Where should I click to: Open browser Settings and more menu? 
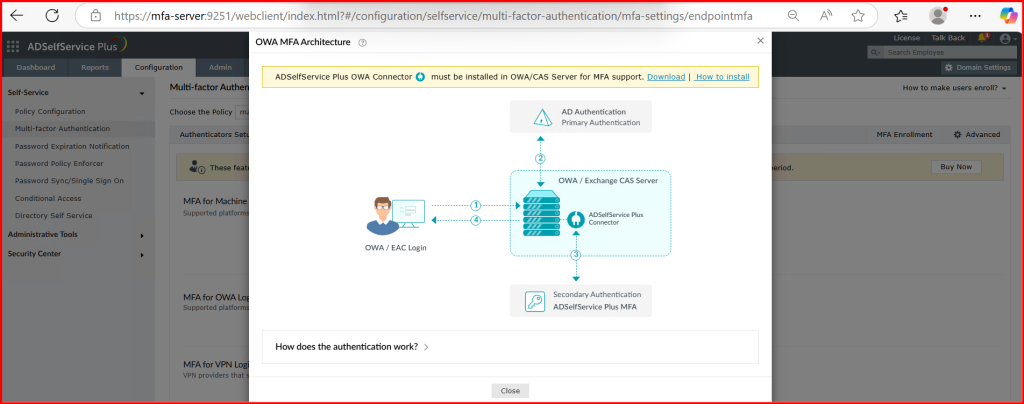[972, 16]
